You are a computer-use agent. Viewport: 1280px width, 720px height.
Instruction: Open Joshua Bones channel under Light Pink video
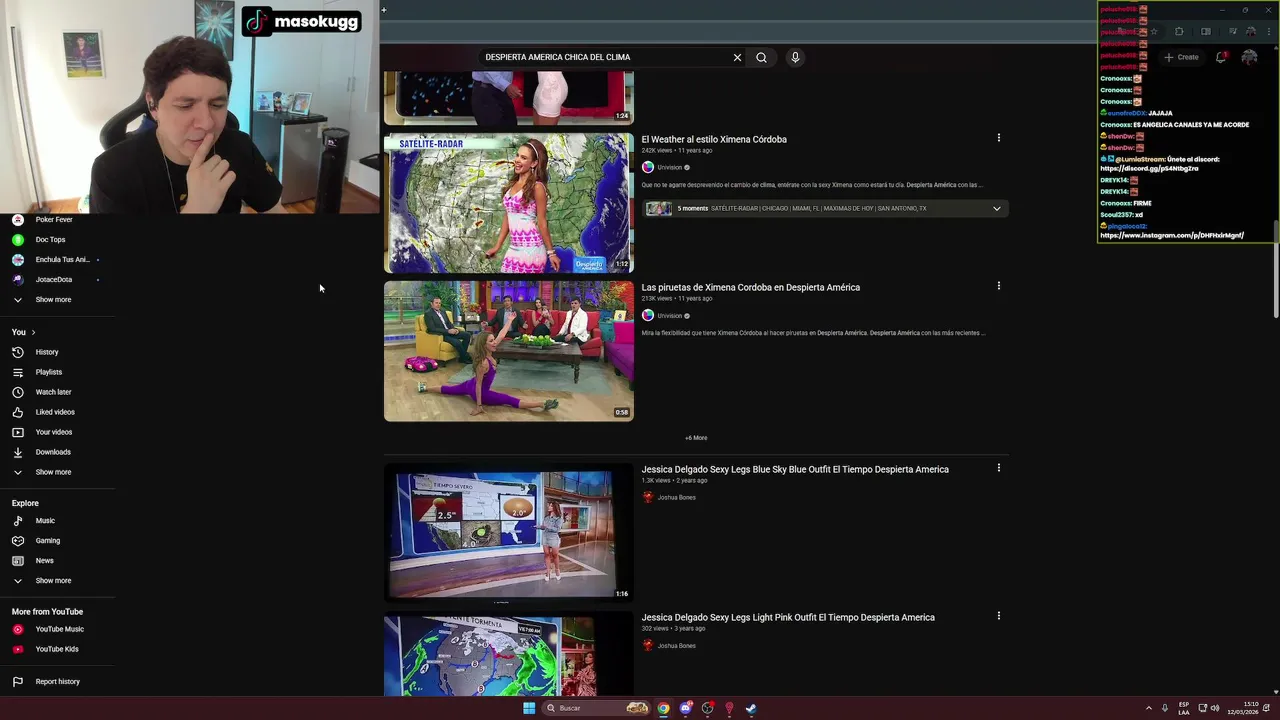[x=676, y=645]
